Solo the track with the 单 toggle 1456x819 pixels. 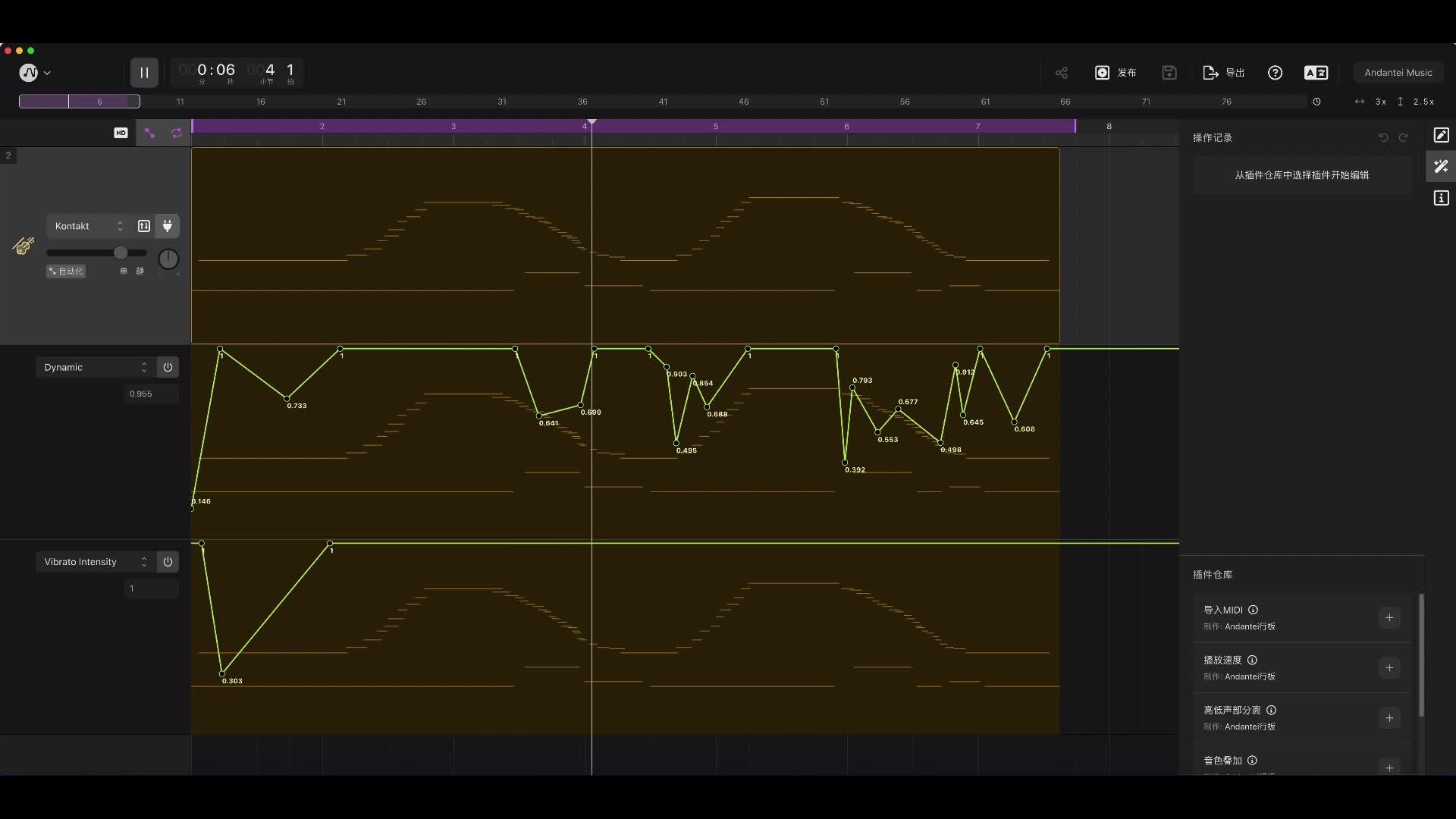(x=123, y=271)
